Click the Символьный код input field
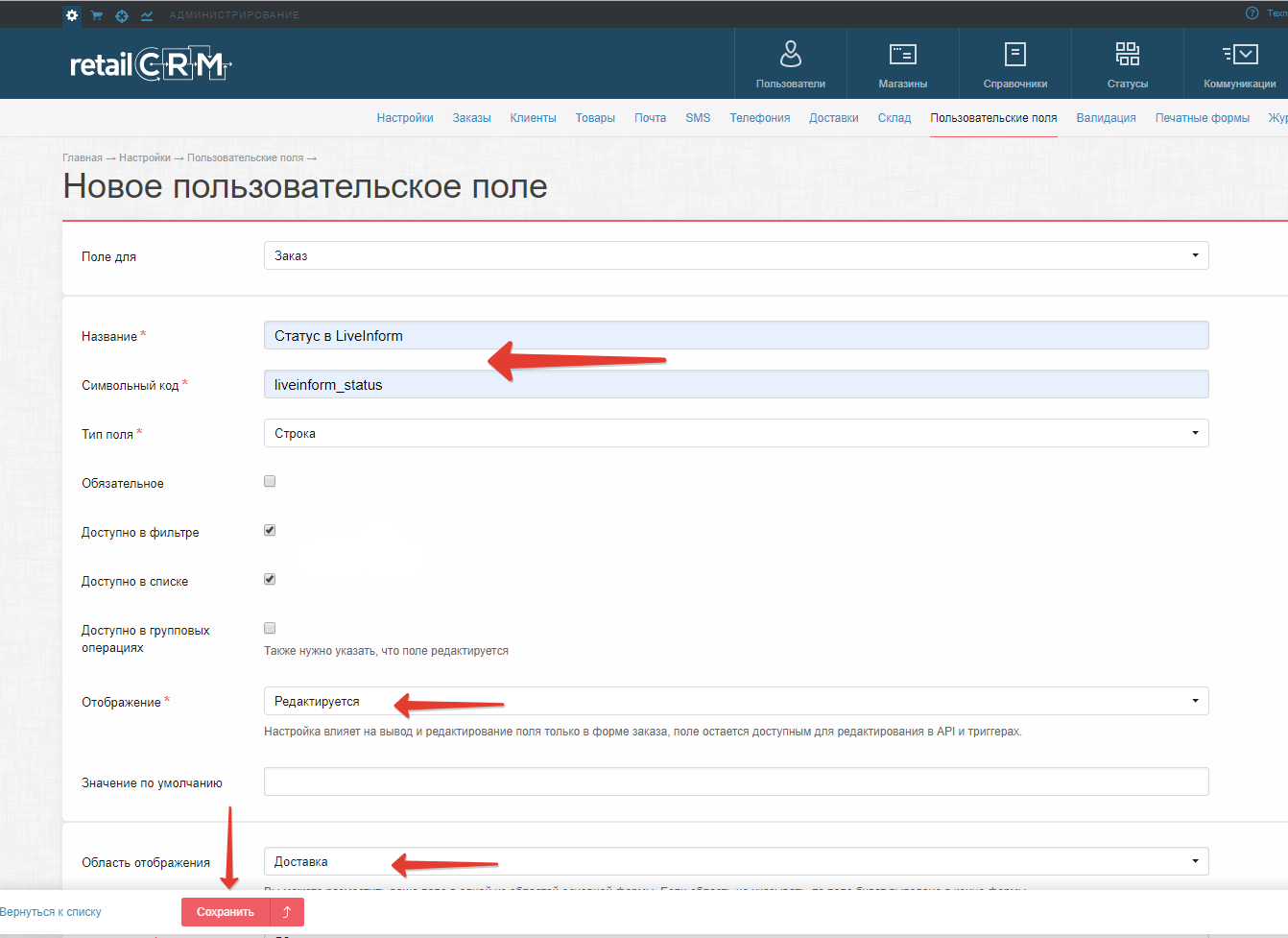This screenshot has height=938, width=1288. (736, 384)
